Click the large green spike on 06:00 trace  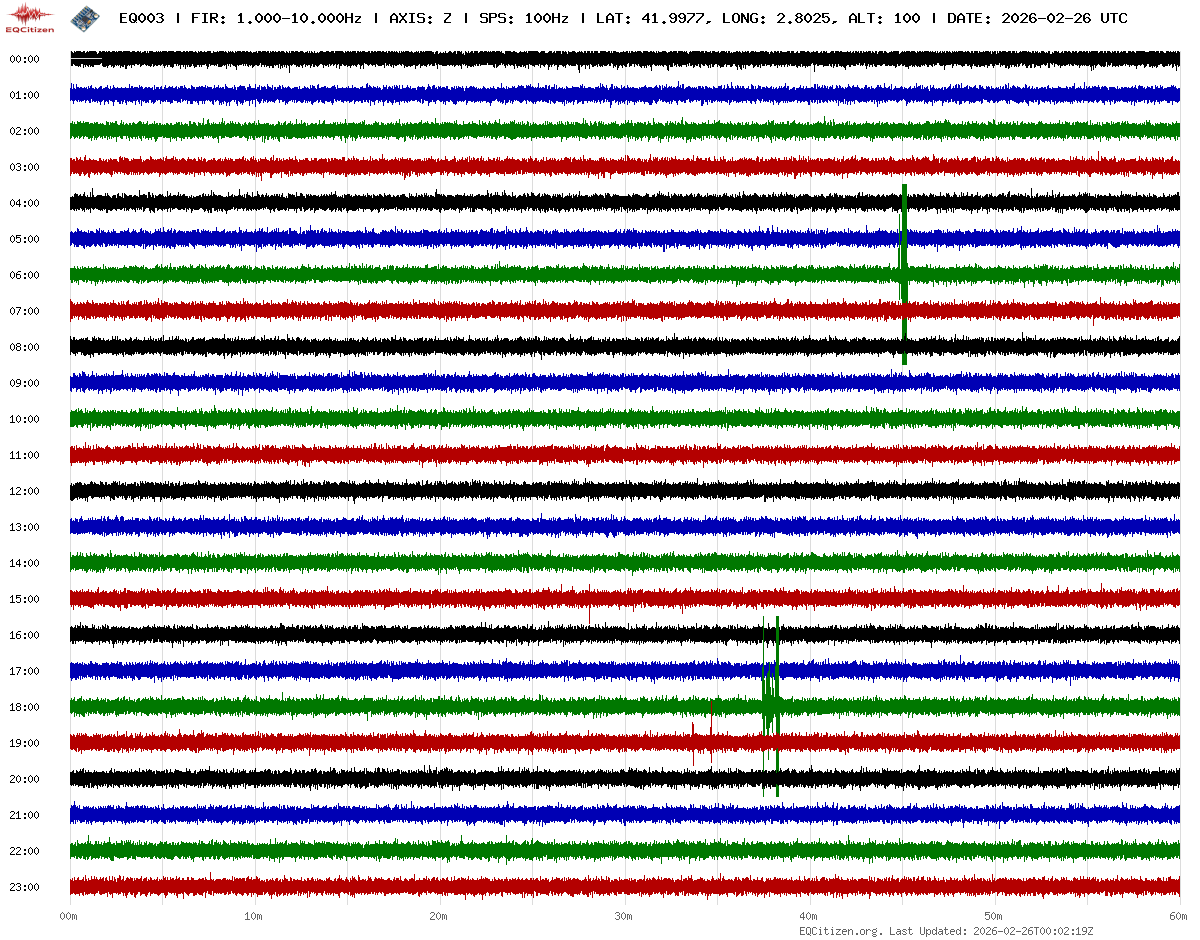[x=904, y=274]
